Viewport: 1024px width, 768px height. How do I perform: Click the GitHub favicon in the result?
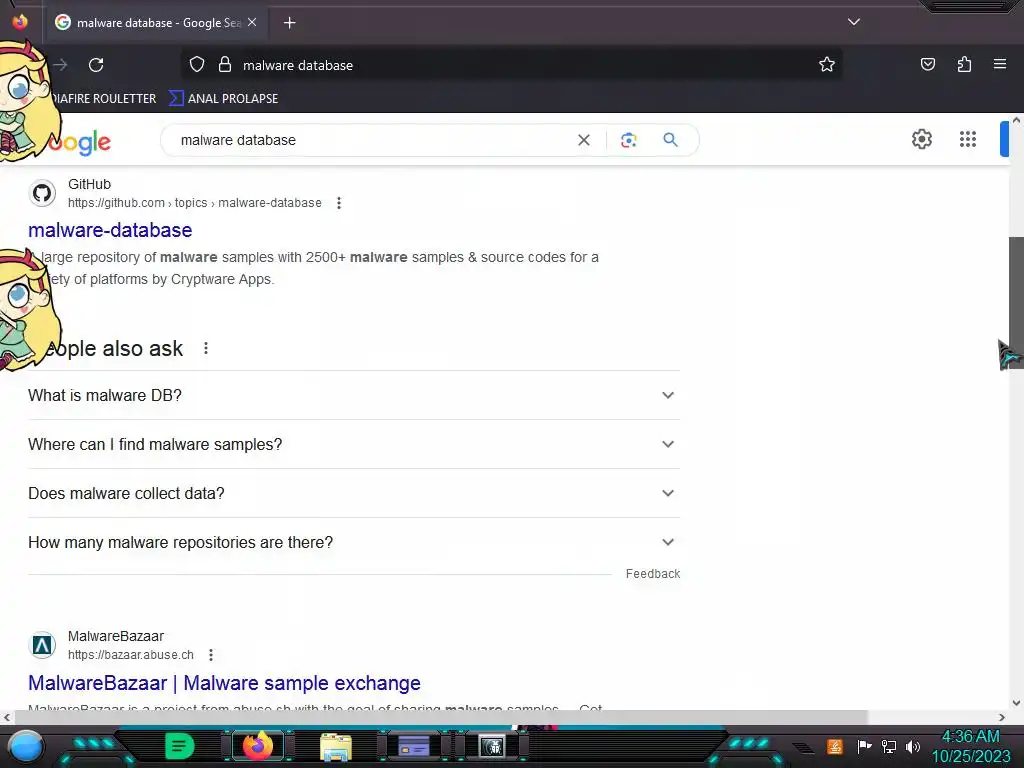coord(42,193)
